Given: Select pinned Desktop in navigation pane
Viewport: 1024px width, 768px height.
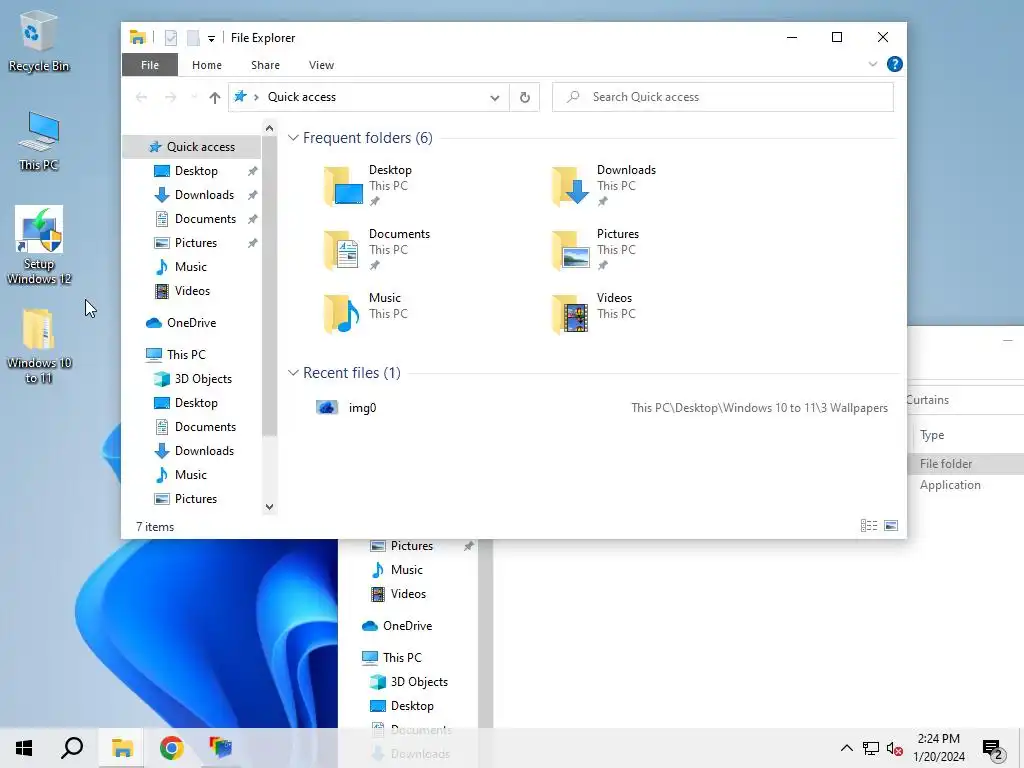Looking at the screenshot, I should coord(196,170).
